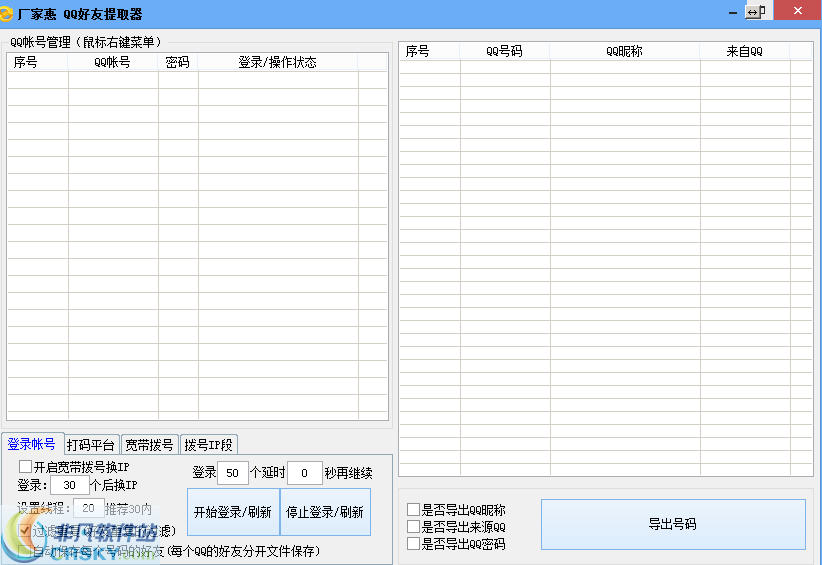Tick 是否导出QQ密码 checkbox

(x=413, y=544)
